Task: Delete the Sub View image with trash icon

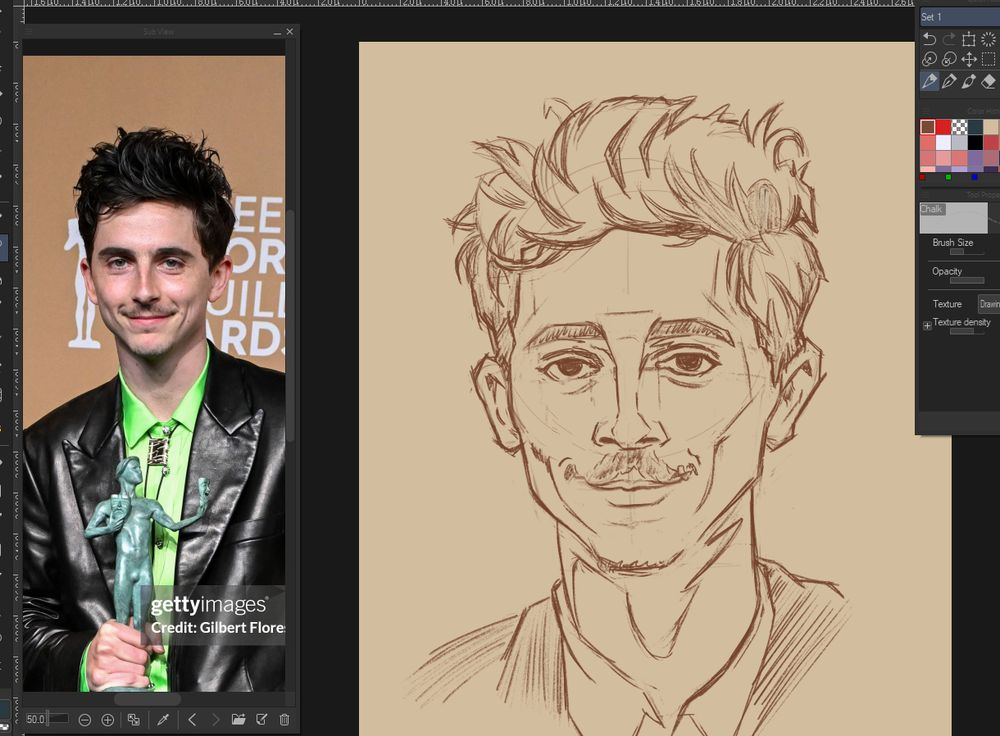Action: (283, 718)
